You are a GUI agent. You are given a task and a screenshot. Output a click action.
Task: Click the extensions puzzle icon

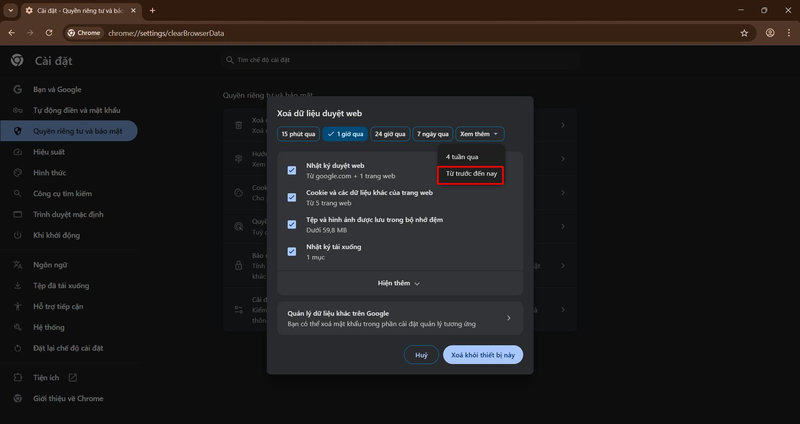18,378
